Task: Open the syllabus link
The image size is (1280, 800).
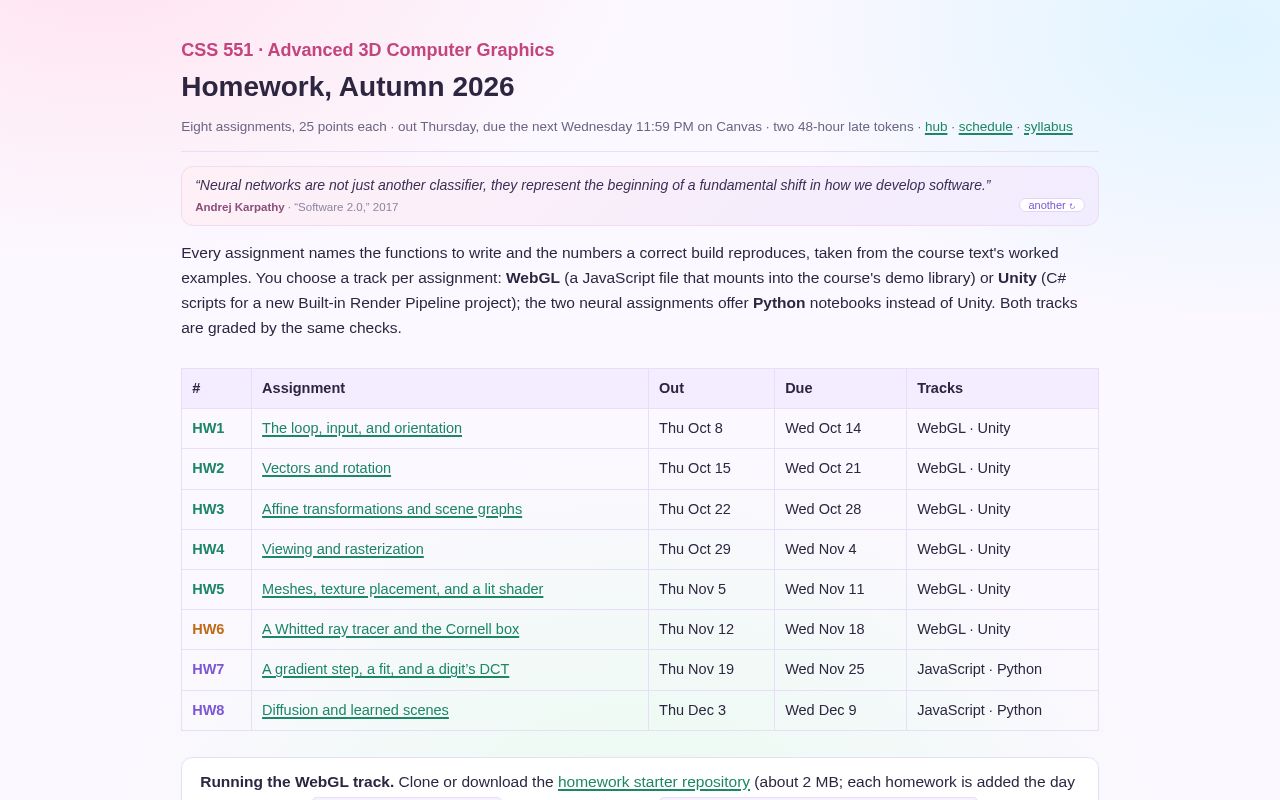Action: coord(1048,127)
